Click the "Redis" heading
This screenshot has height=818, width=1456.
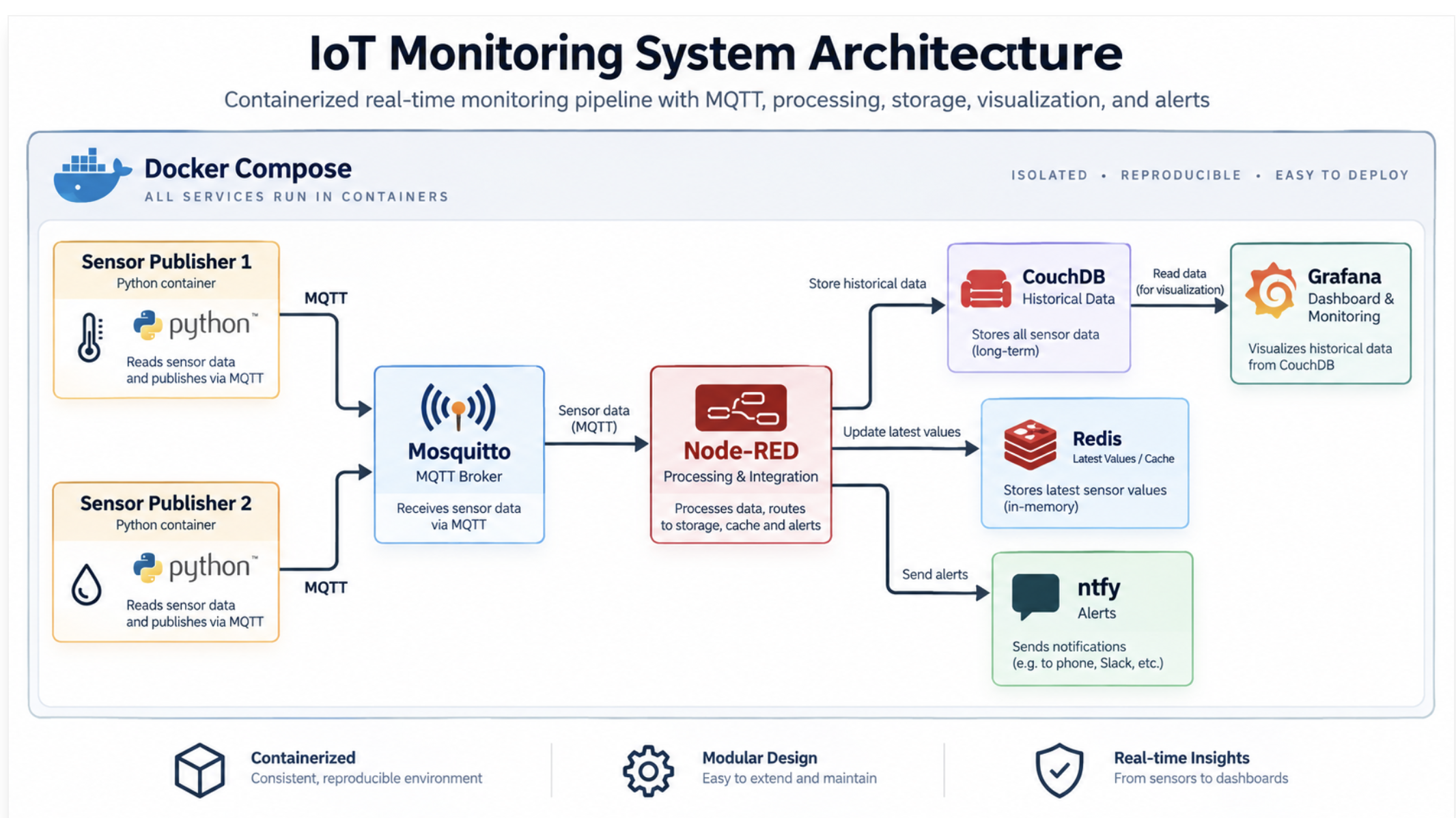tap(1097, 438)
